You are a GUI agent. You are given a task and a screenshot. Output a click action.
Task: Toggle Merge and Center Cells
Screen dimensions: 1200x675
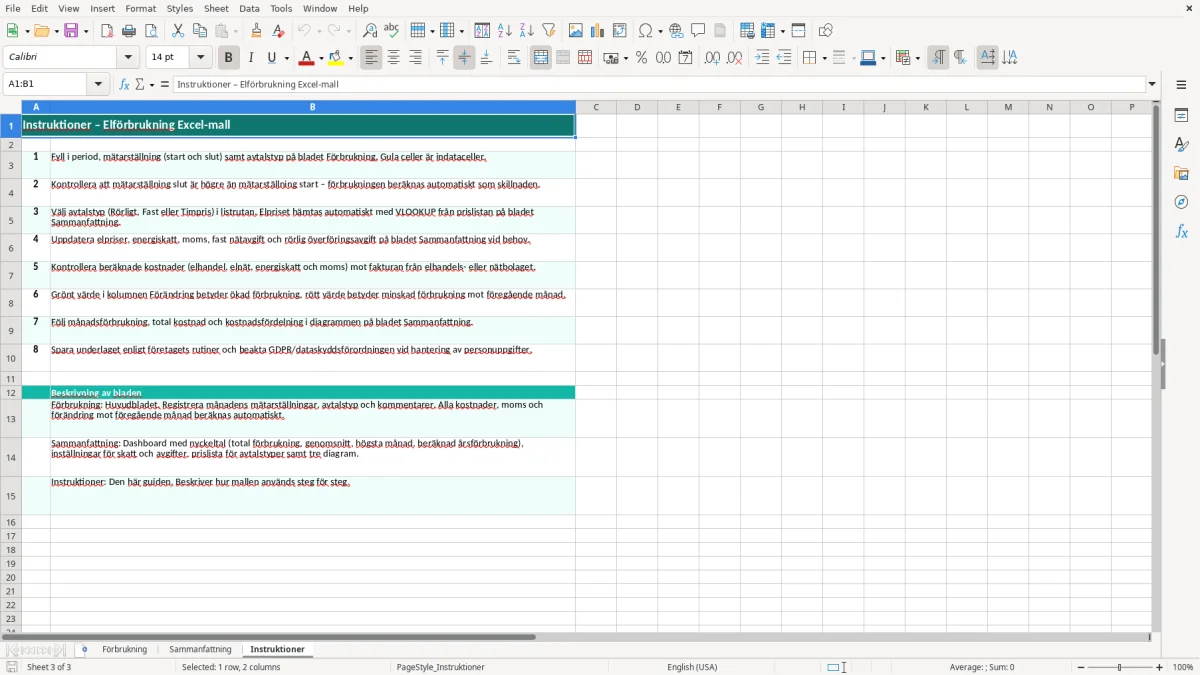[x=541, y=58]
